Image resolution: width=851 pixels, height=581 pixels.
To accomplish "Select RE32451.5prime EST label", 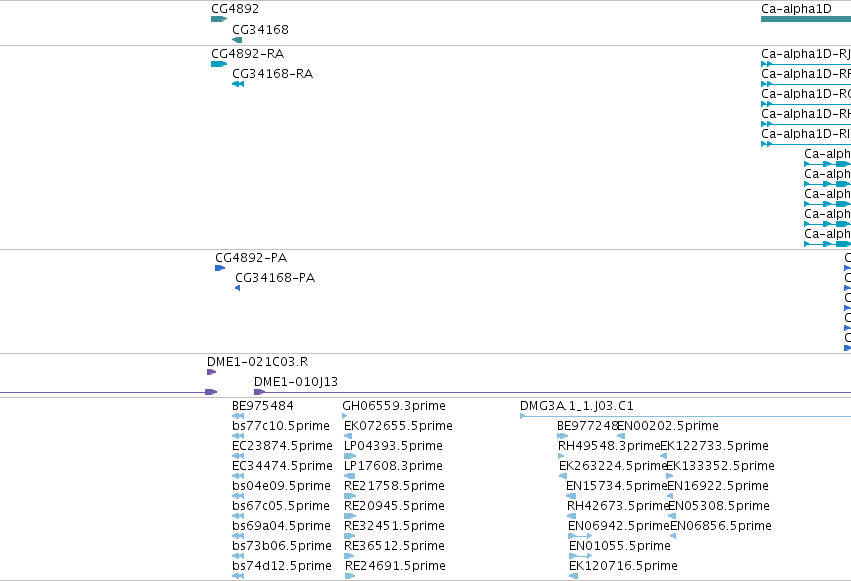I will (395, 526).
